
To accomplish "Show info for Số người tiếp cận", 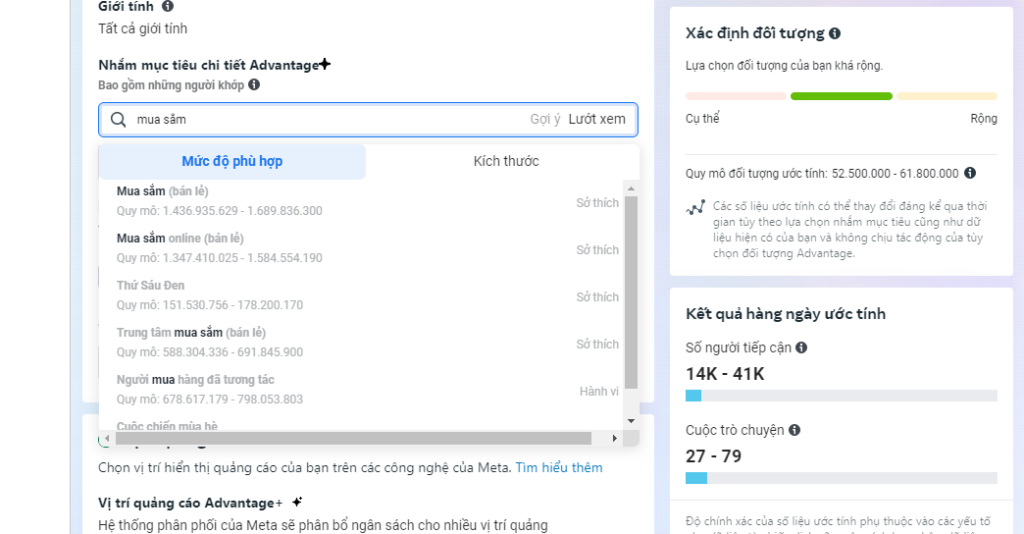I will click(801, 348).
